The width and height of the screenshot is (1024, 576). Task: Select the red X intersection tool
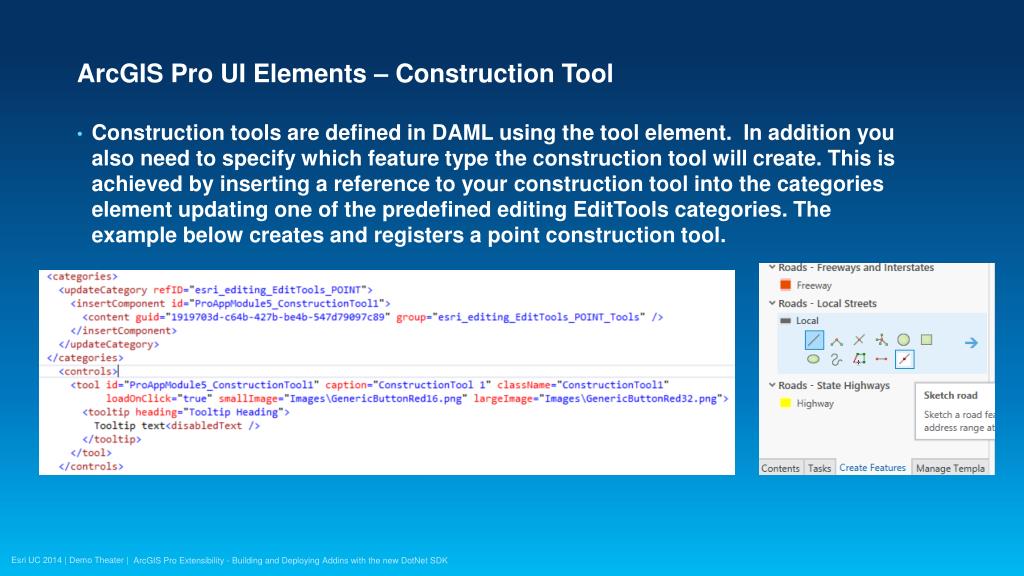859,340
